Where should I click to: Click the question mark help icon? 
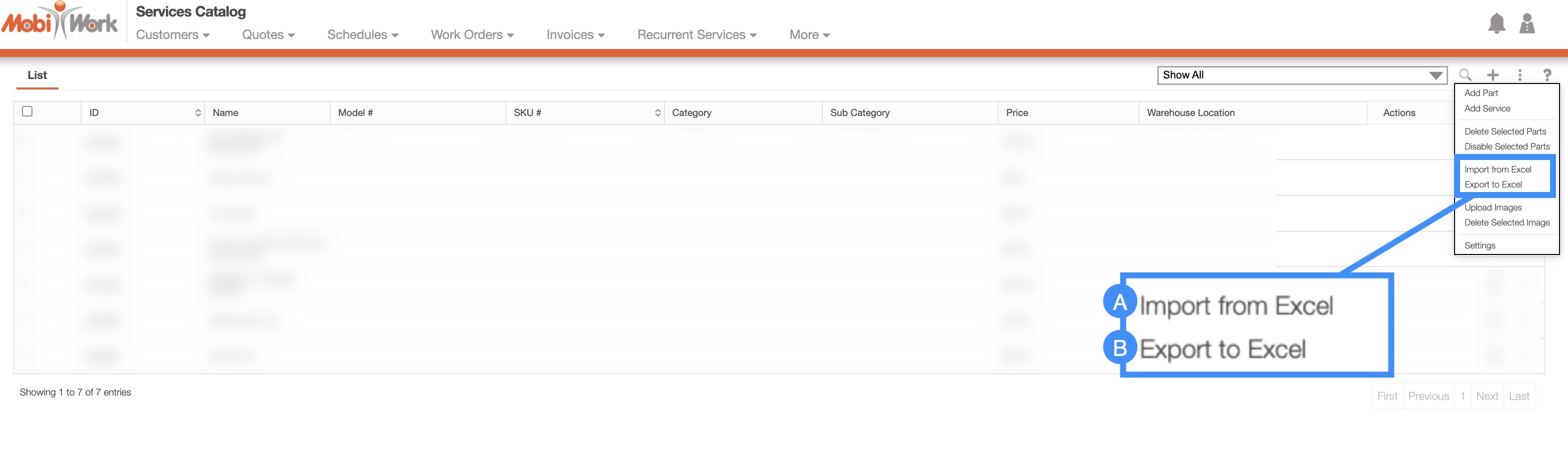tap(1547, 75)
